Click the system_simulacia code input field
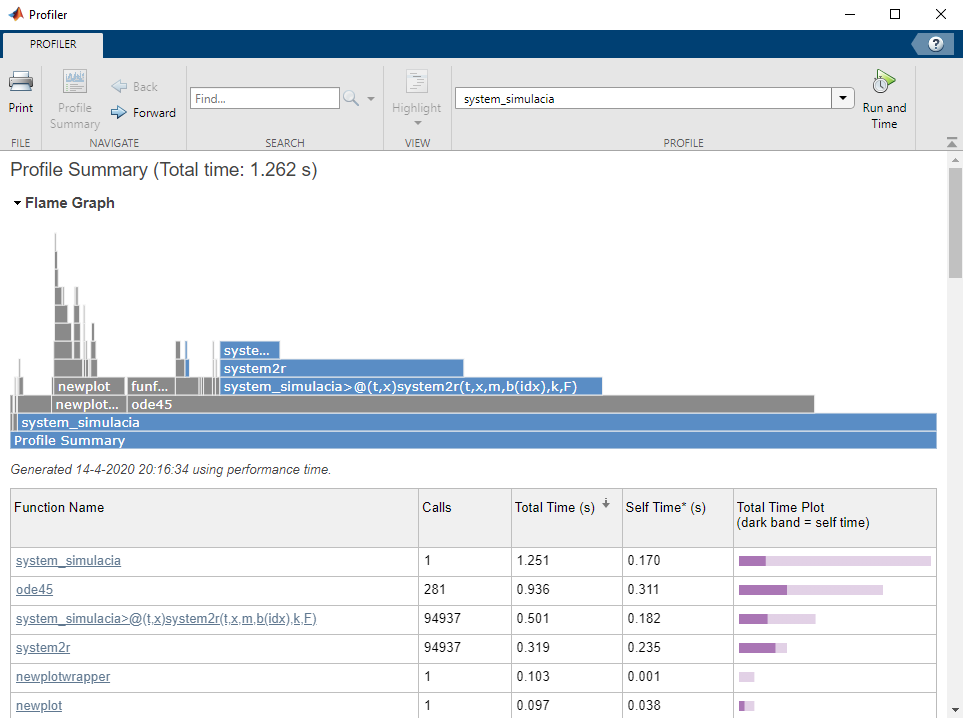 pos(644,98)
